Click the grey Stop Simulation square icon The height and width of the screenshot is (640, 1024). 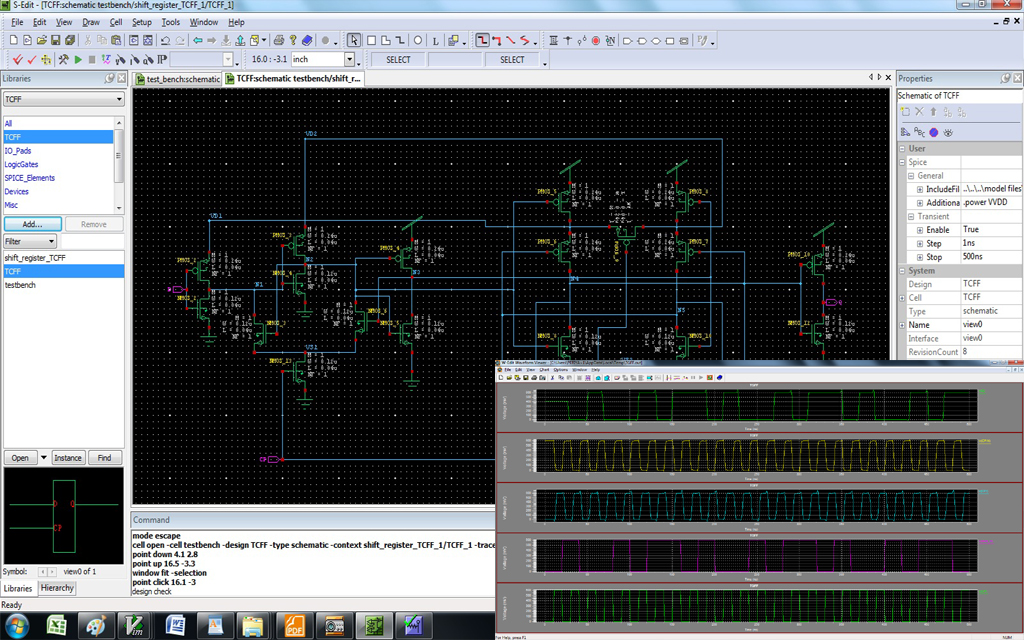(x=92, y=59)
